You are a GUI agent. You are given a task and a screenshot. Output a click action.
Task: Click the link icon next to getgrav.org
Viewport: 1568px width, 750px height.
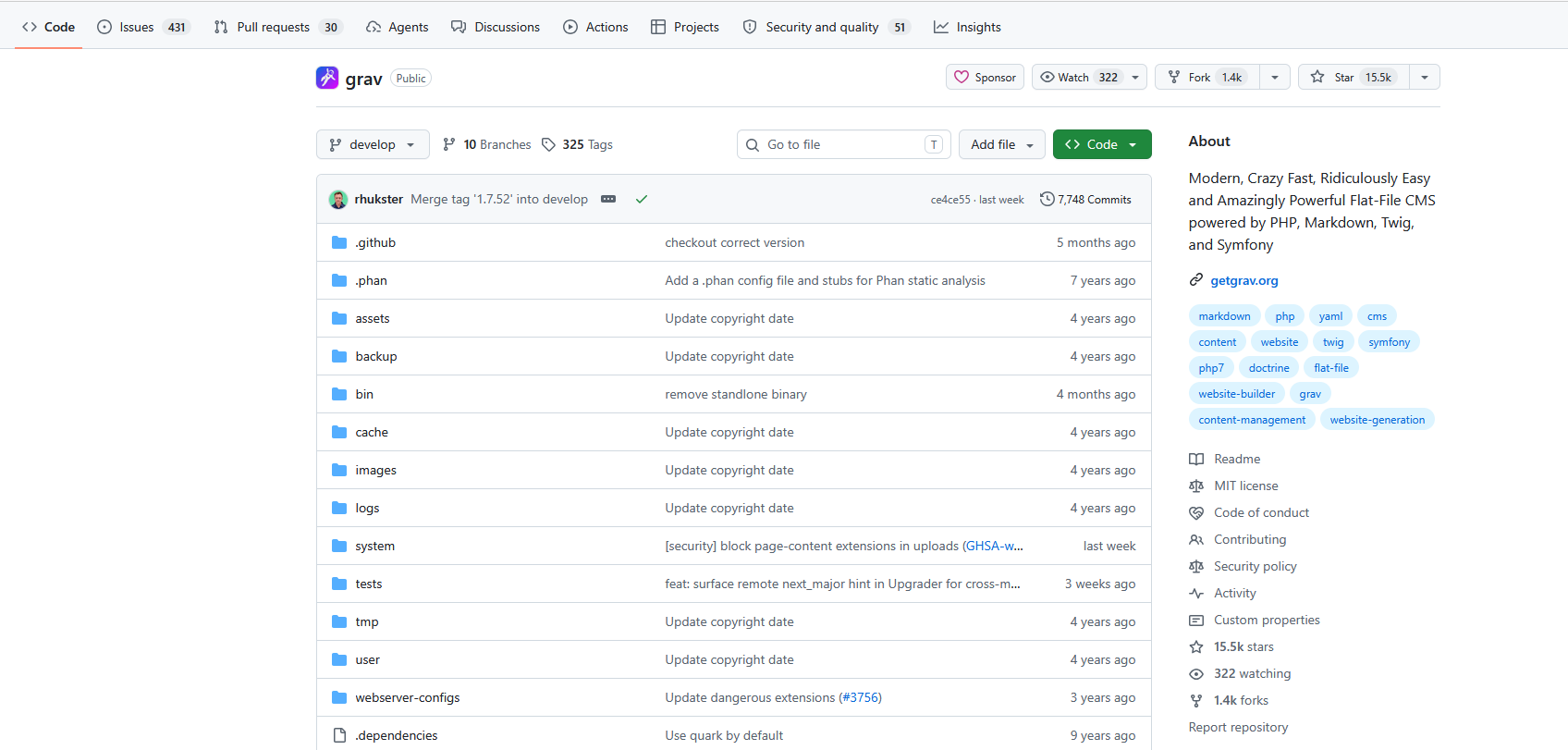point(1196,280)
